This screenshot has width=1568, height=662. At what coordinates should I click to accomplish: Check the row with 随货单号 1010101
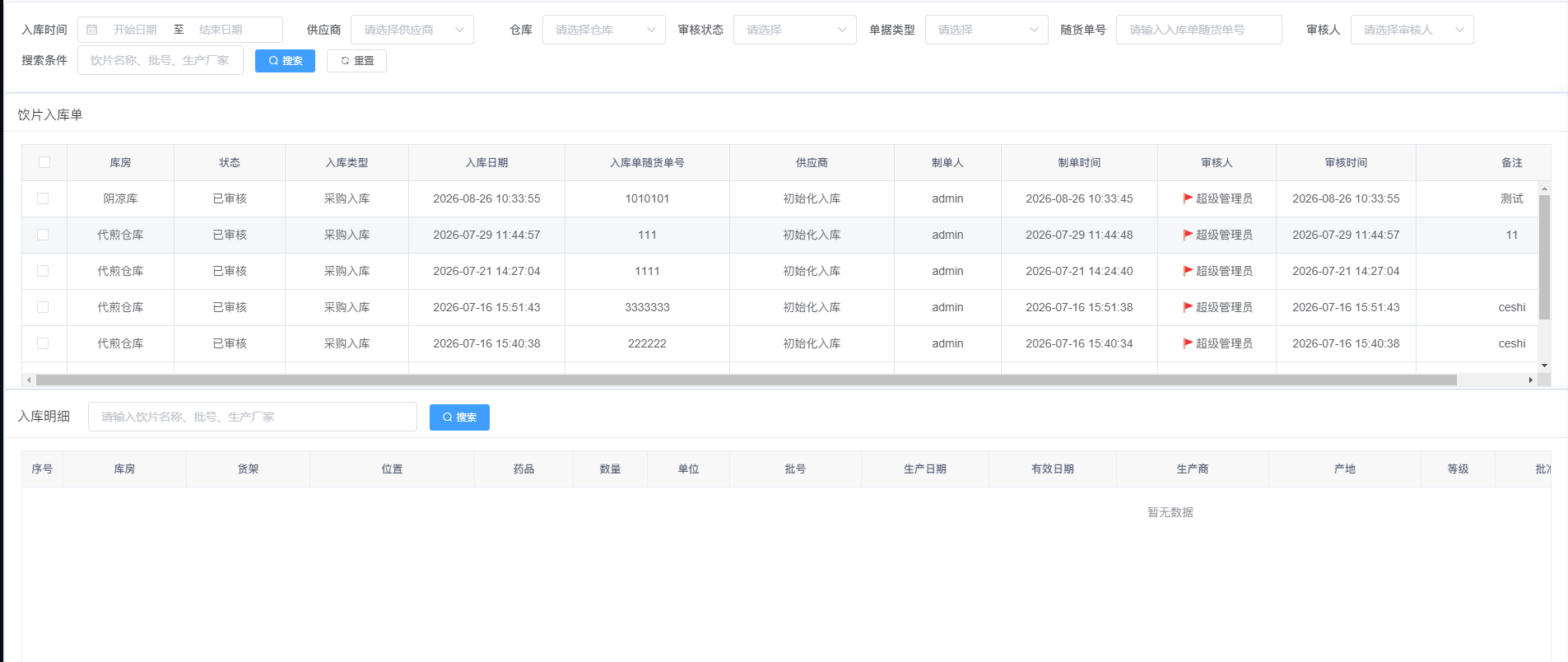pos(43,198)
